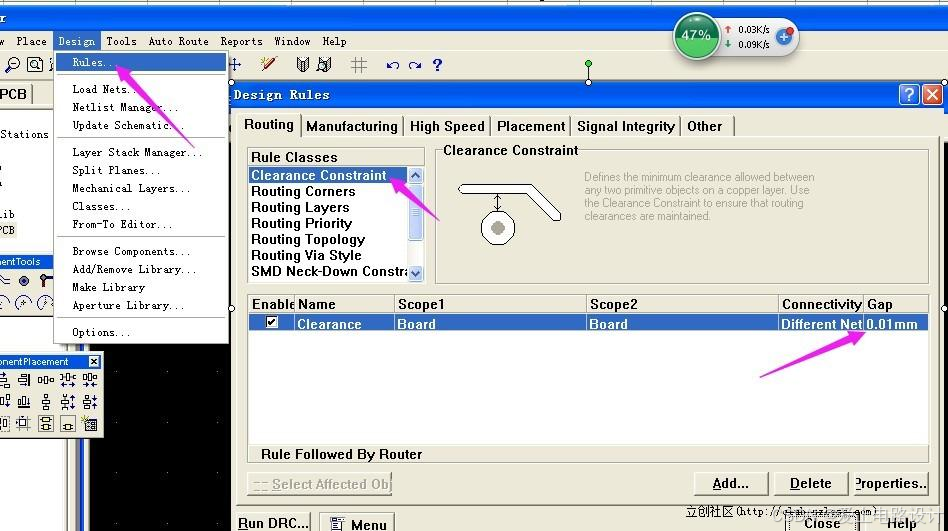Click the Run DRC... button
The height and width of the screenshot is (531, 948).
273,523
